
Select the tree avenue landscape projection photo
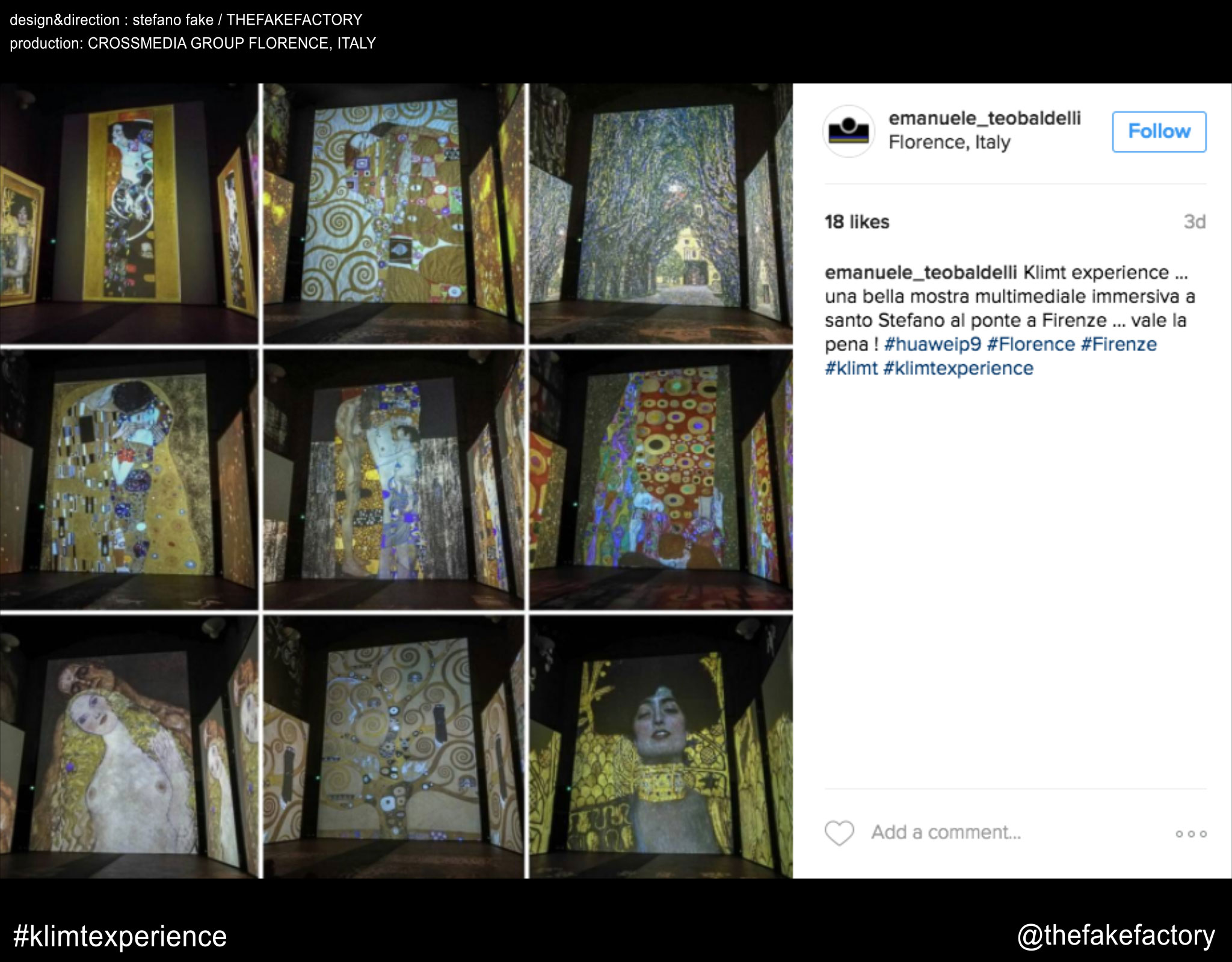pos(661,213)
